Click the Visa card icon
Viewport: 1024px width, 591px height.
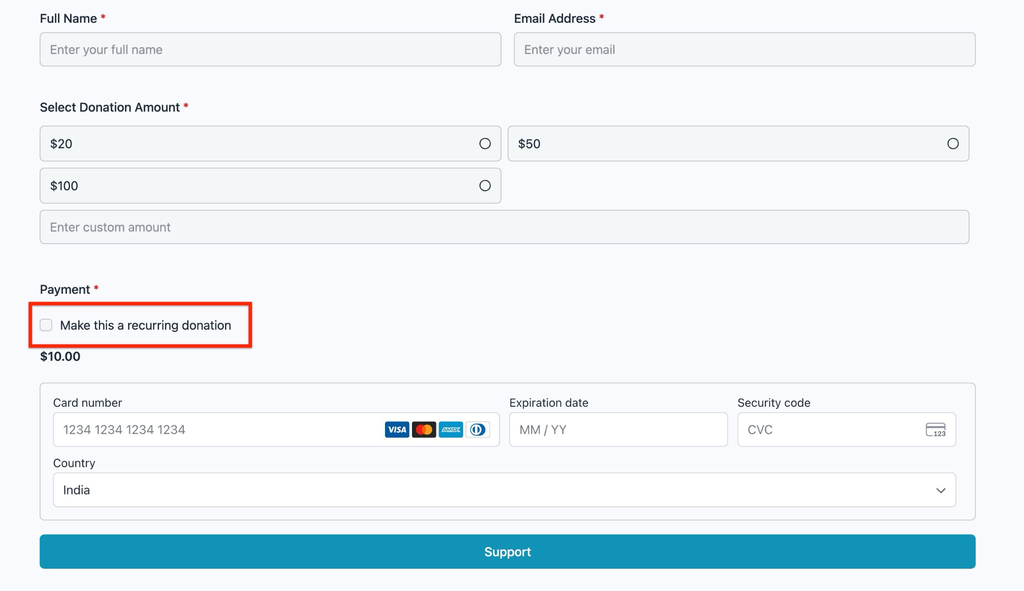coord(397,430)
